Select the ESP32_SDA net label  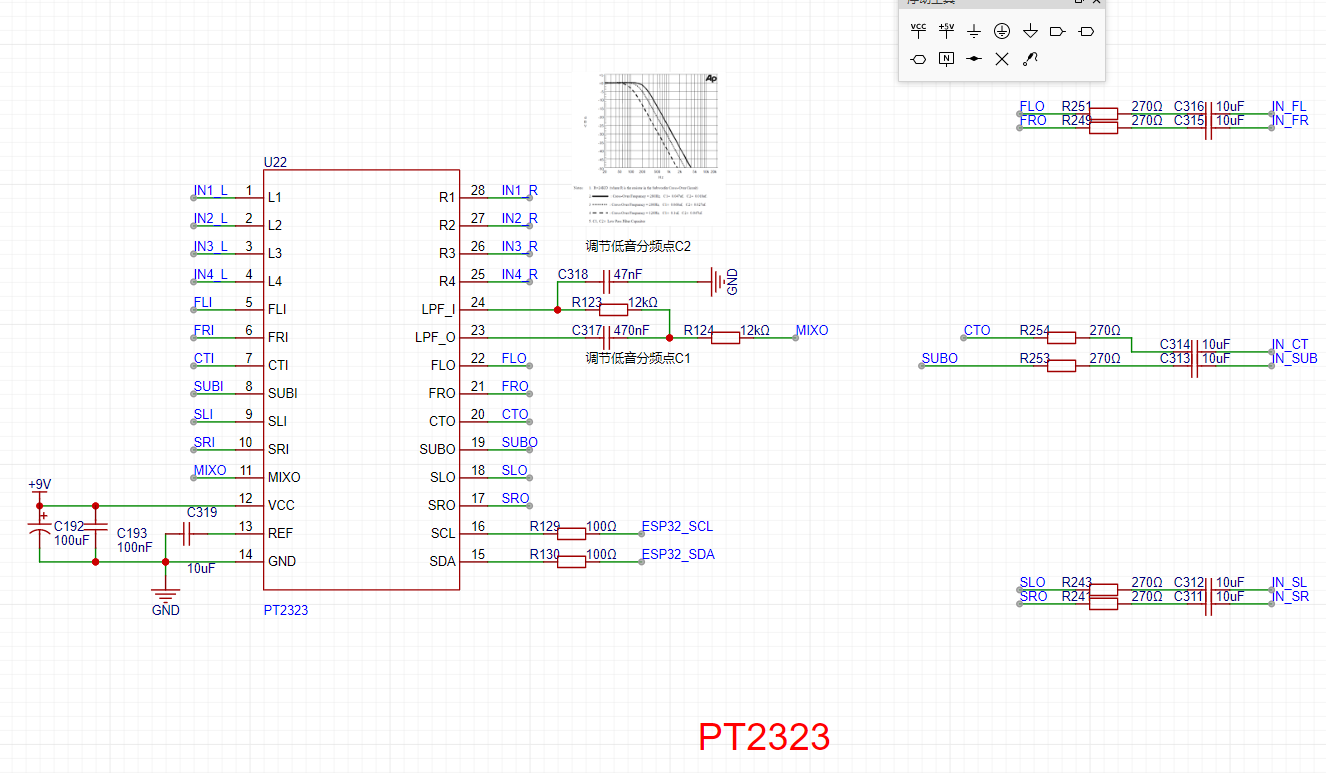click(678, 554)
